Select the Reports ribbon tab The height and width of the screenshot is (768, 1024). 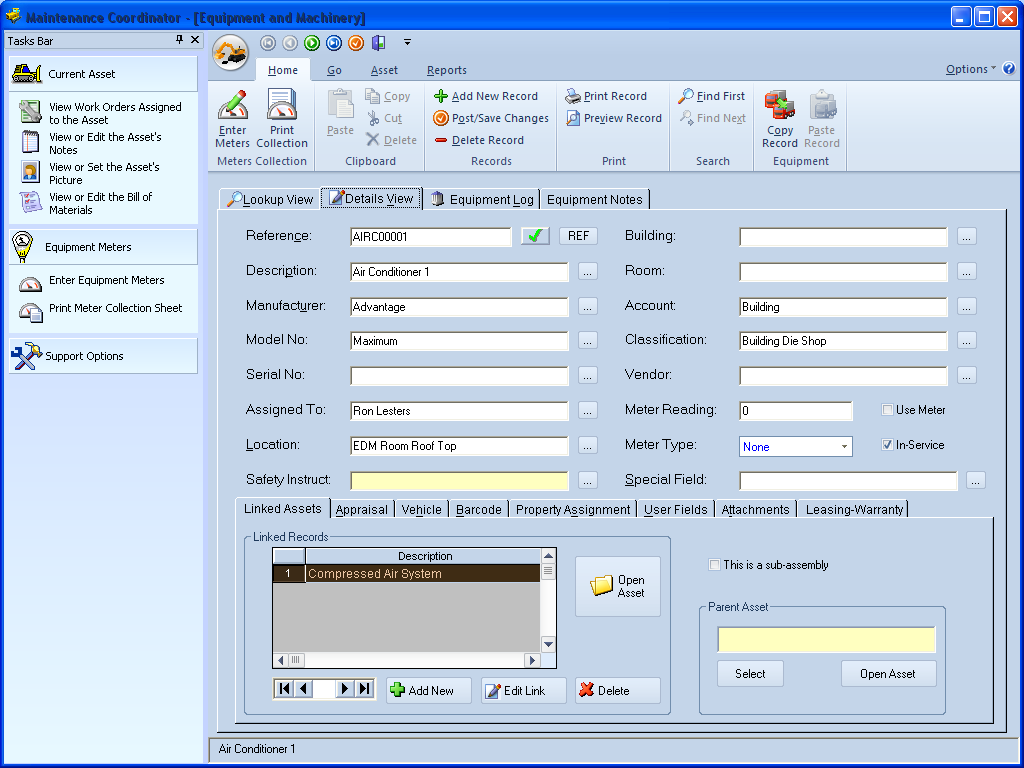[x=446, y=70]
